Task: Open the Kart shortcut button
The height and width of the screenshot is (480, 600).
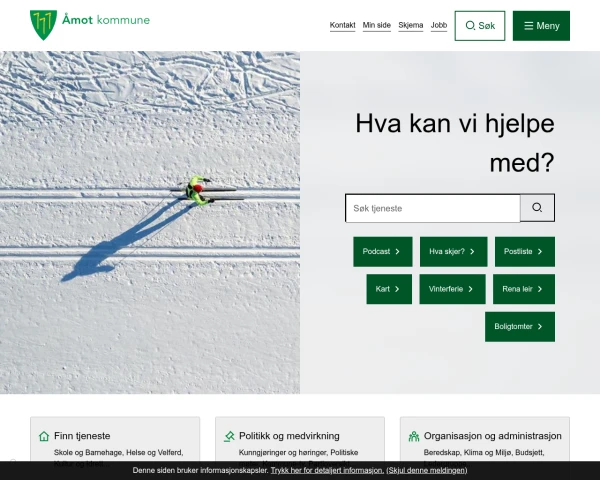Action: pyautogui.click(x=389, y=289)
